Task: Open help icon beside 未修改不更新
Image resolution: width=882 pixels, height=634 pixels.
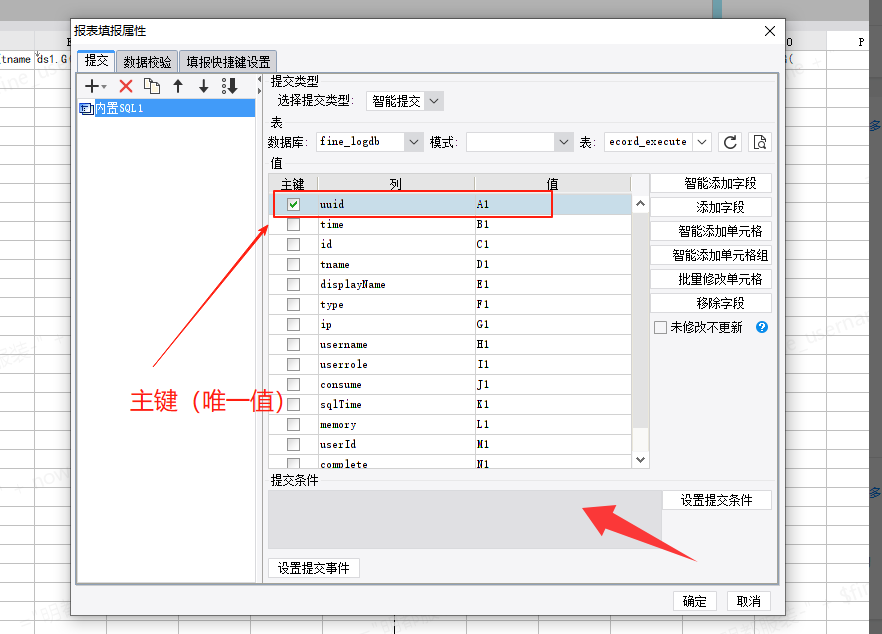Action: 762,327
